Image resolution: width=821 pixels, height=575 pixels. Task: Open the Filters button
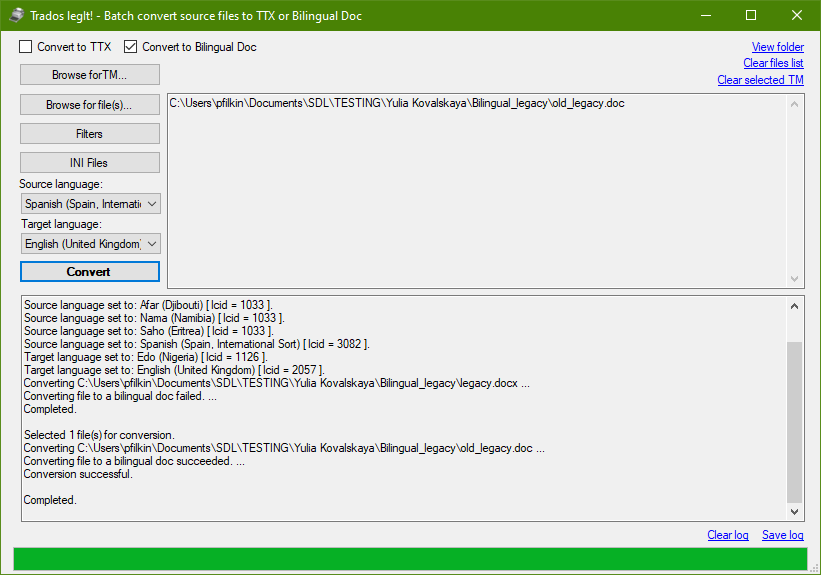pos(90,134)
